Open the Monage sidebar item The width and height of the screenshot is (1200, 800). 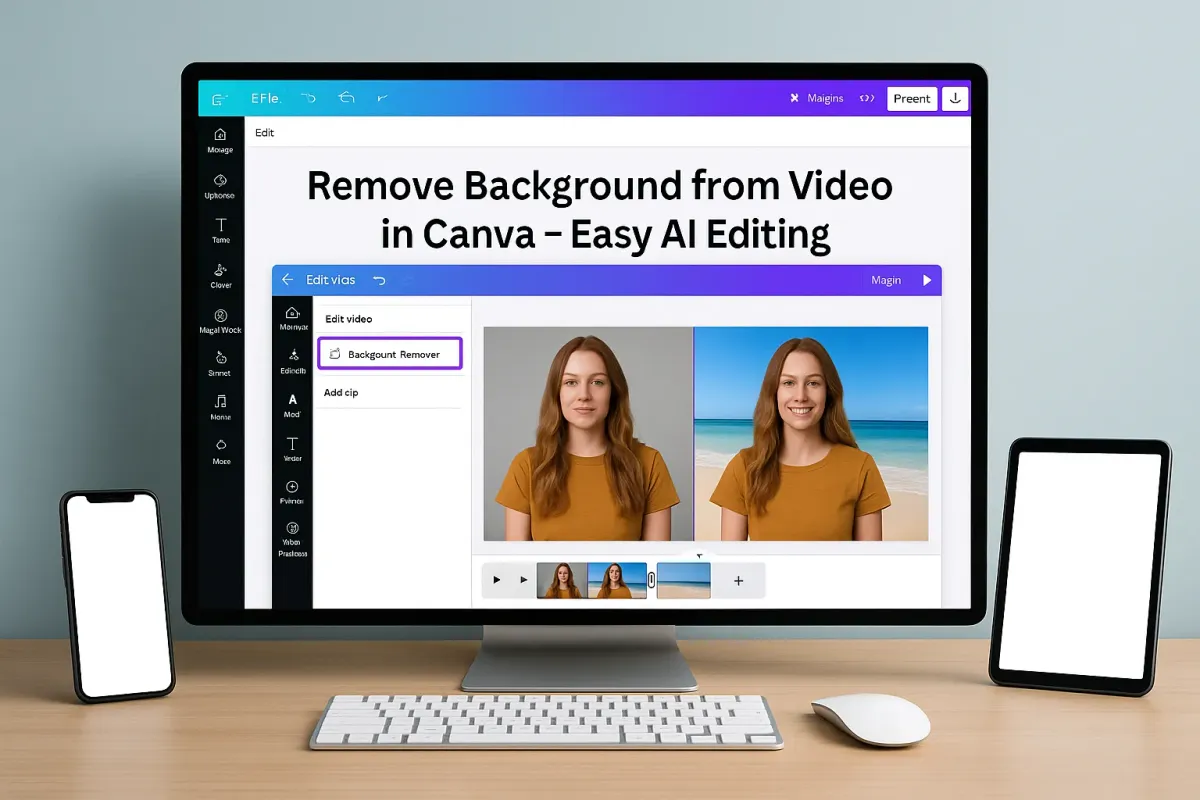(220, 140)
